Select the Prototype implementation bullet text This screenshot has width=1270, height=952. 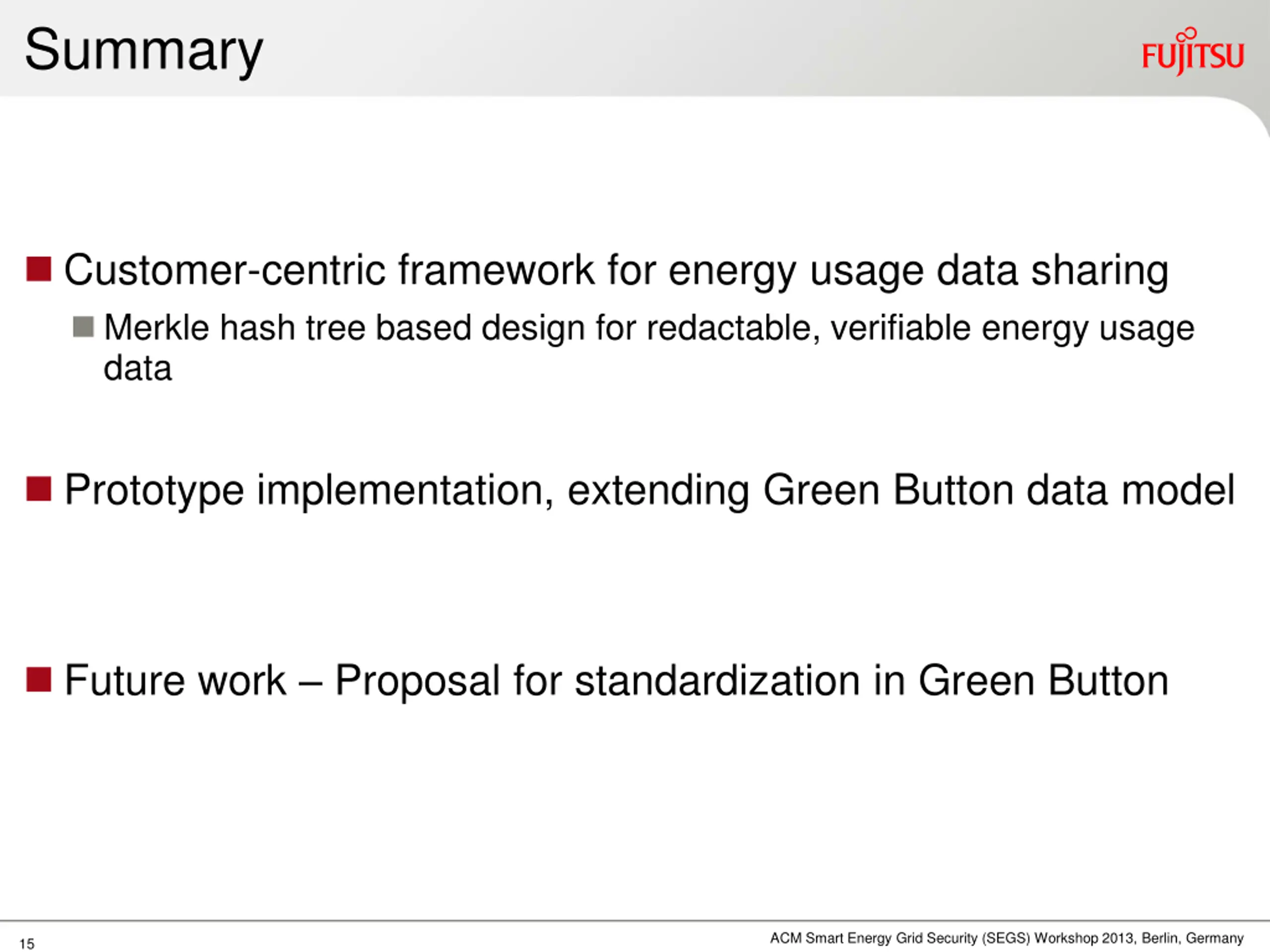pyautogui.click(x=649, y=491)
